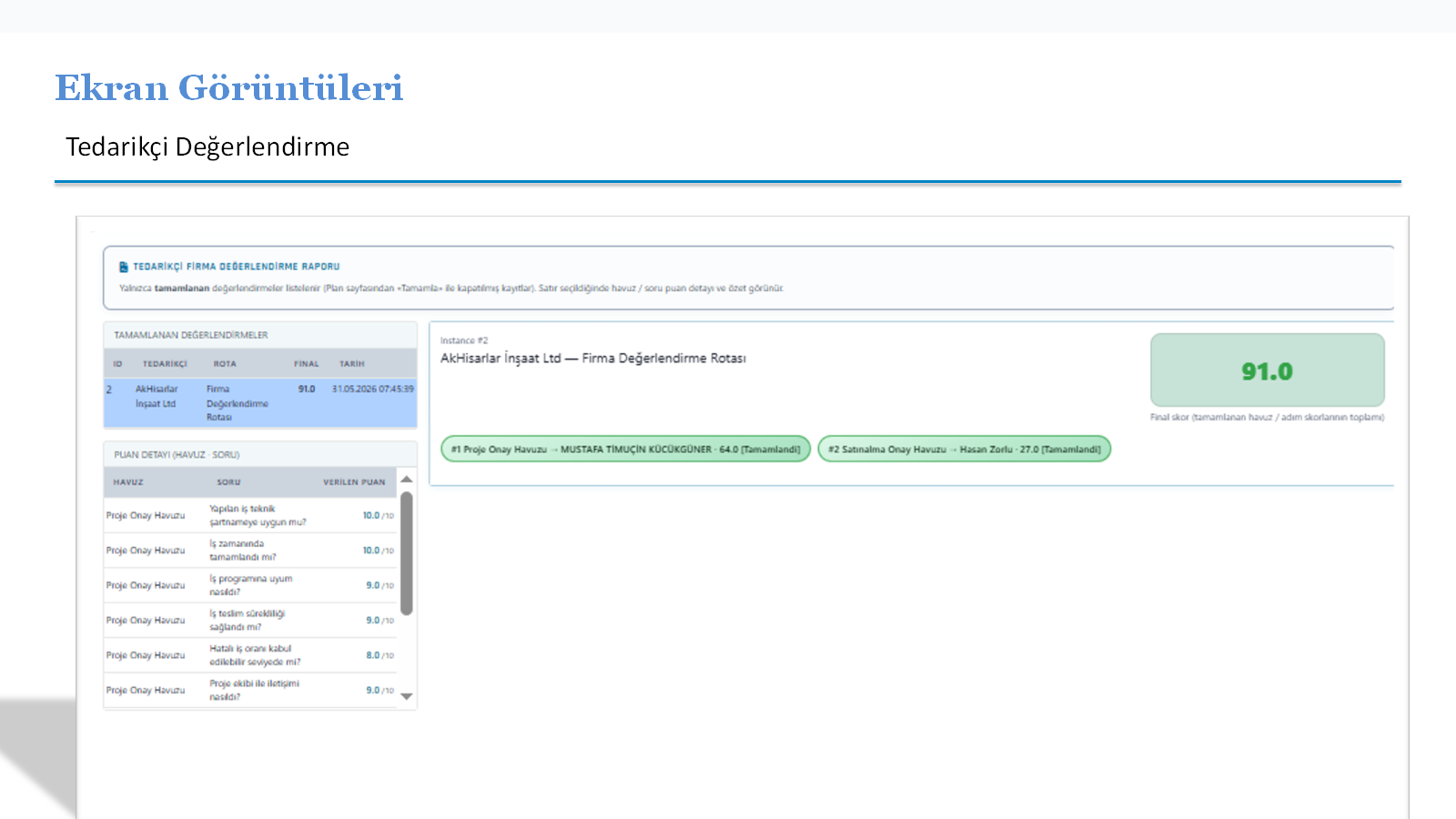
Task: Click the 8.0 /10 score value
Action: (379, 655)
